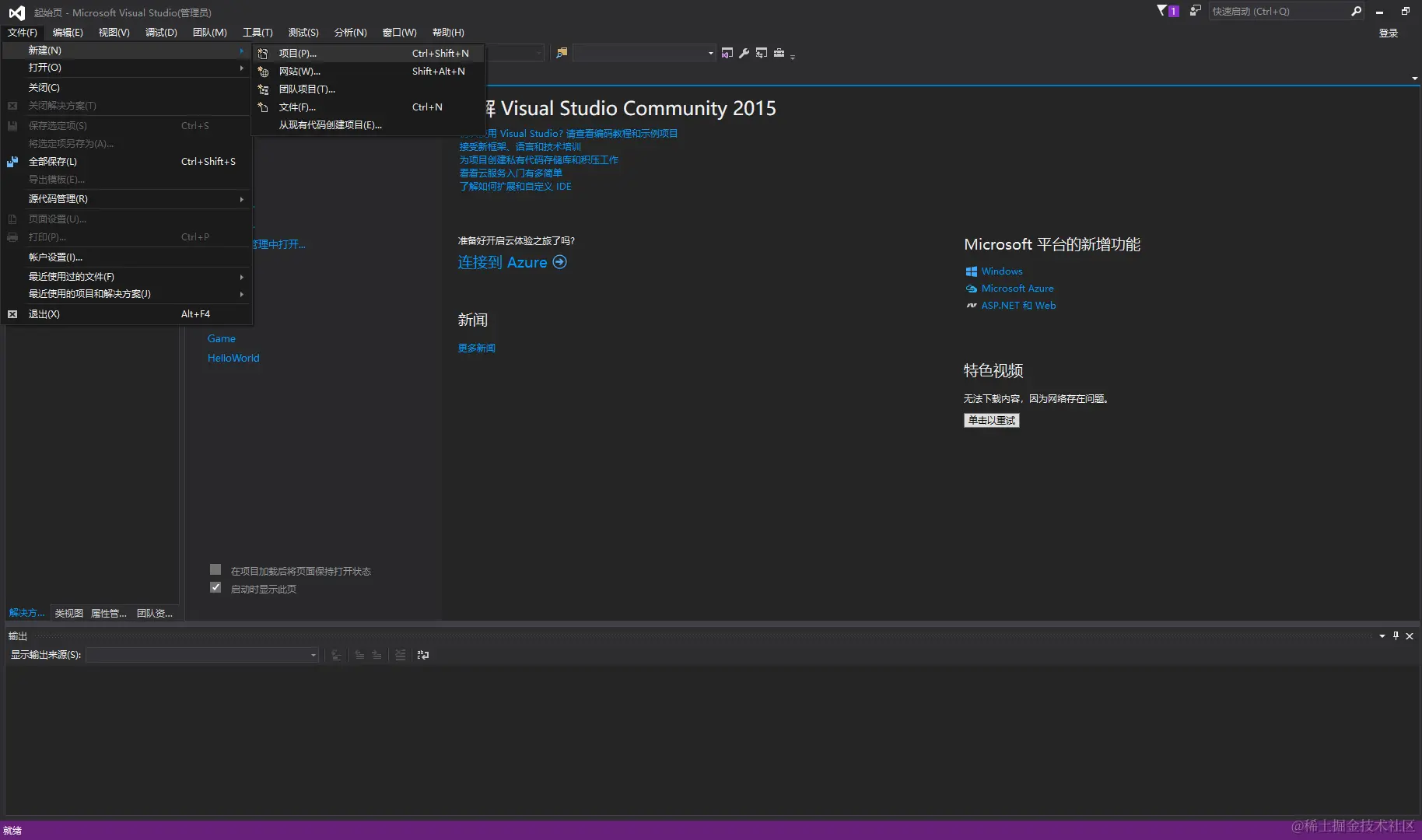This screenshot has height=840, width=1422.
Task: Switch to Solution Explorer (解决方...) tab
Action: point(27,613)
